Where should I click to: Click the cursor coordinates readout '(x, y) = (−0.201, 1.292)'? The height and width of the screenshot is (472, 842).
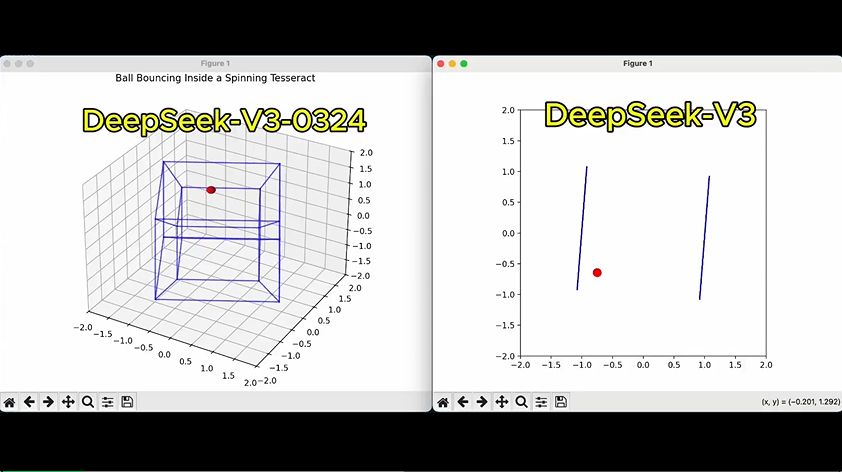(801, 402)
